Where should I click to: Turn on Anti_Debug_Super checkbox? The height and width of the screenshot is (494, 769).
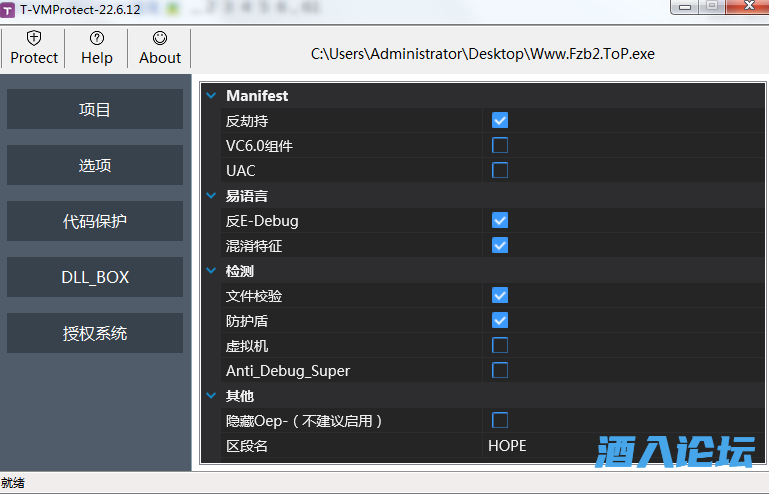click(500, 370)
